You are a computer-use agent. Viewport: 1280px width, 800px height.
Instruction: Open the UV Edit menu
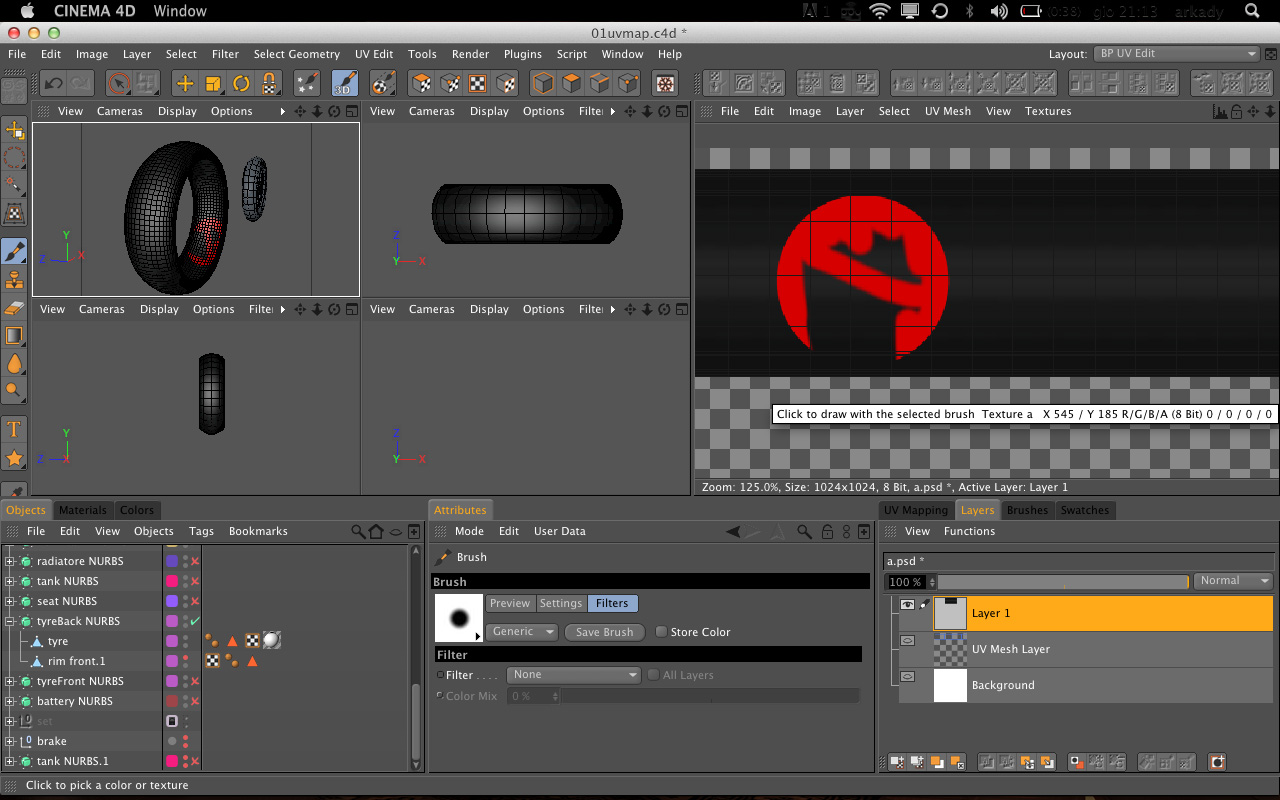pos(374,54)
